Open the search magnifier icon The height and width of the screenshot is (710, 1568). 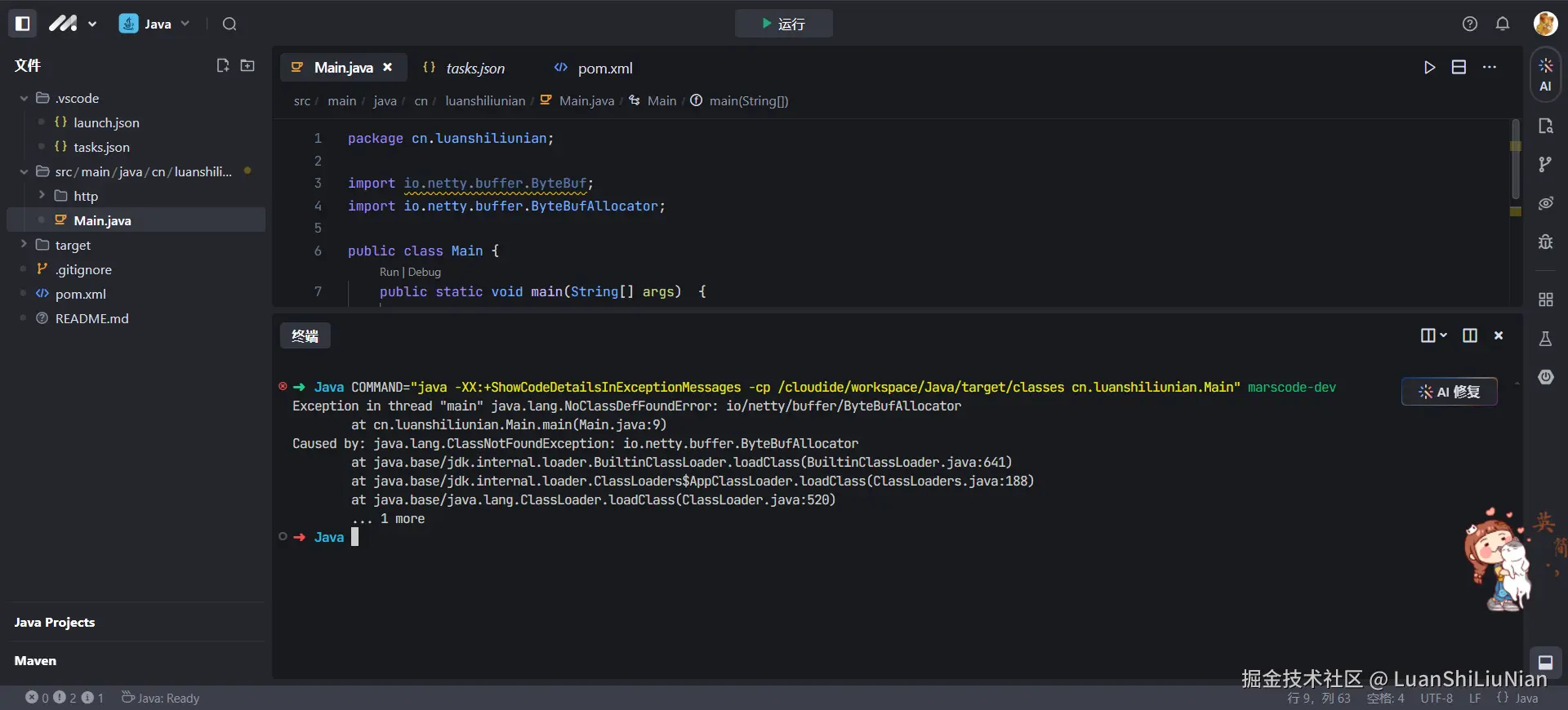(x=229, y=24)
